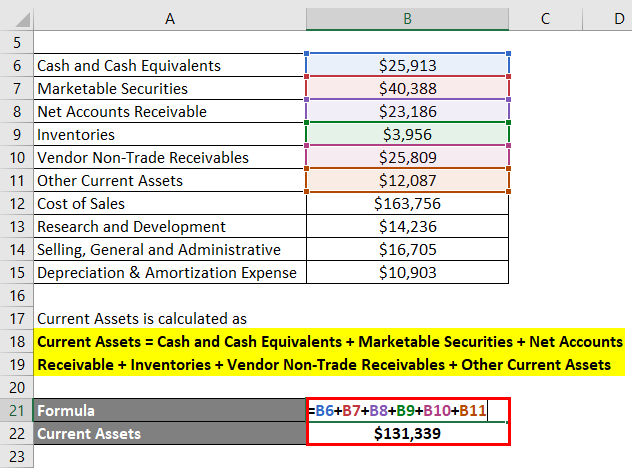
Task: Select row 10 header
Action: [17, 157]
